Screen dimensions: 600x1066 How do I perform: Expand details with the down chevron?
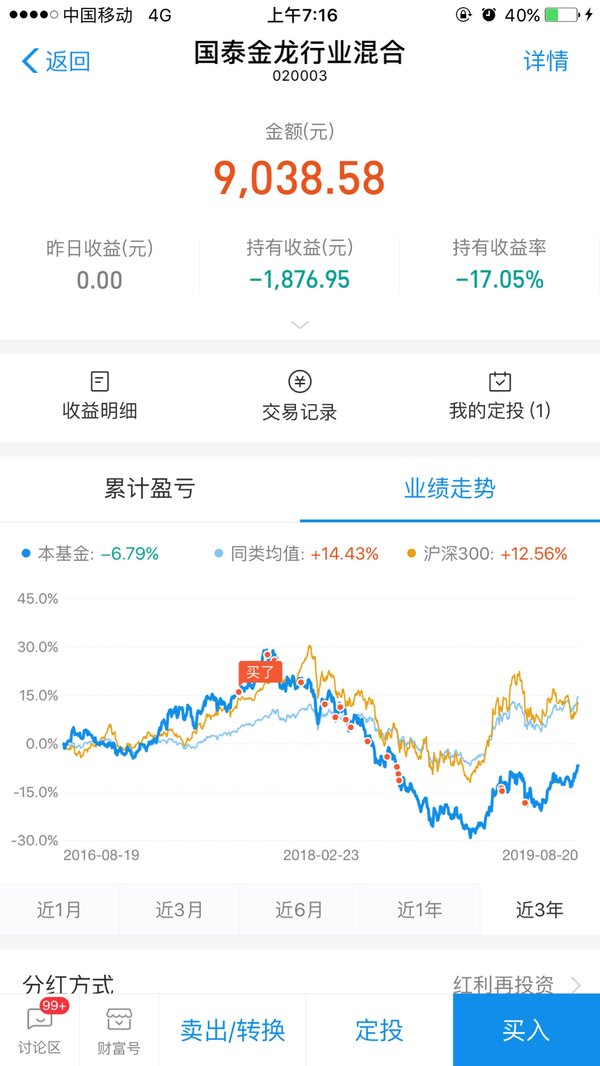pos(300,325)
